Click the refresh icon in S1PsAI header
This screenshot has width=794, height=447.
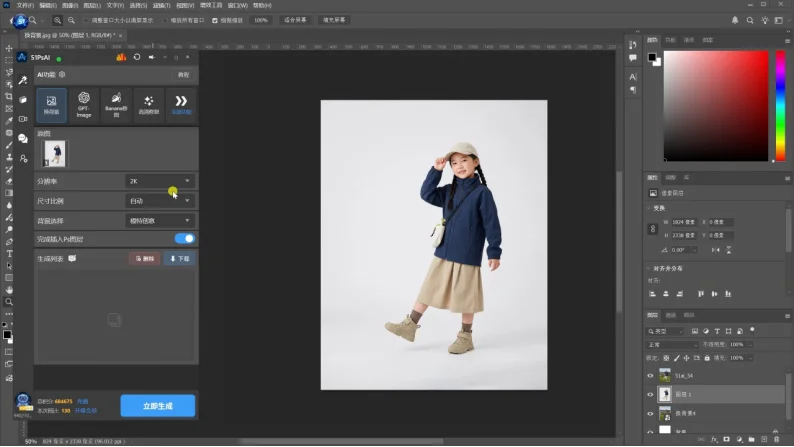point(137,57)
